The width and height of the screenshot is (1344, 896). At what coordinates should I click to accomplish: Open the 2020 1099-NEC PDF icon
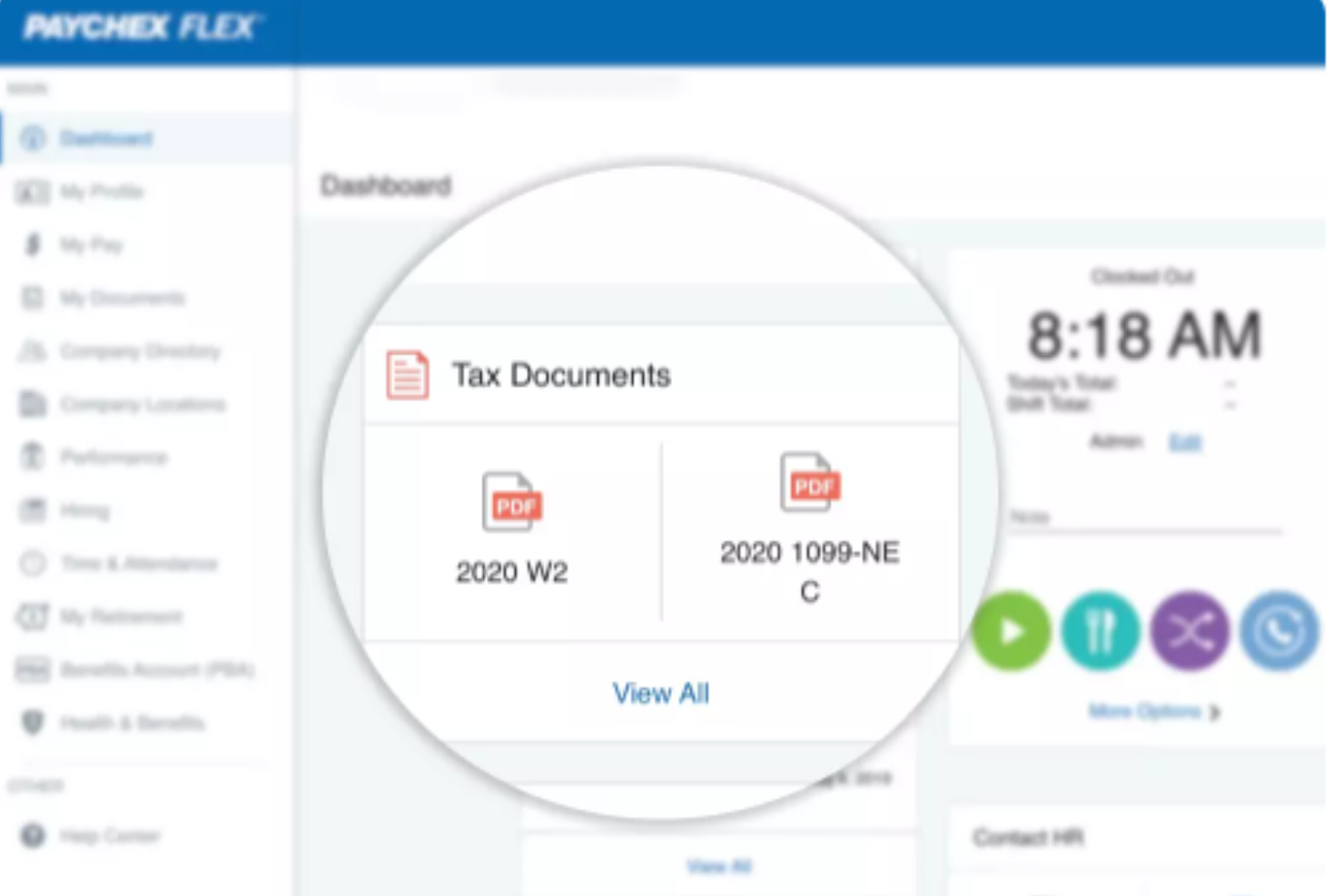click(810, 483)
